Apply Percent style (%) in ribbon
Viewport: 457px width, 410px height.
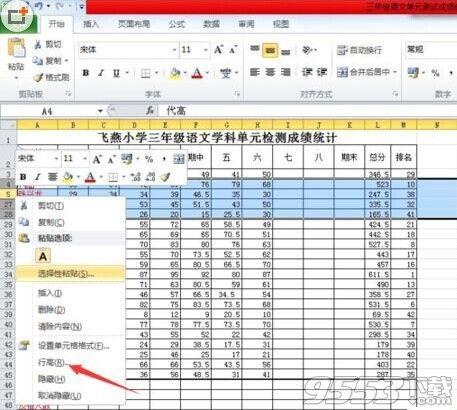click(435, 73)
